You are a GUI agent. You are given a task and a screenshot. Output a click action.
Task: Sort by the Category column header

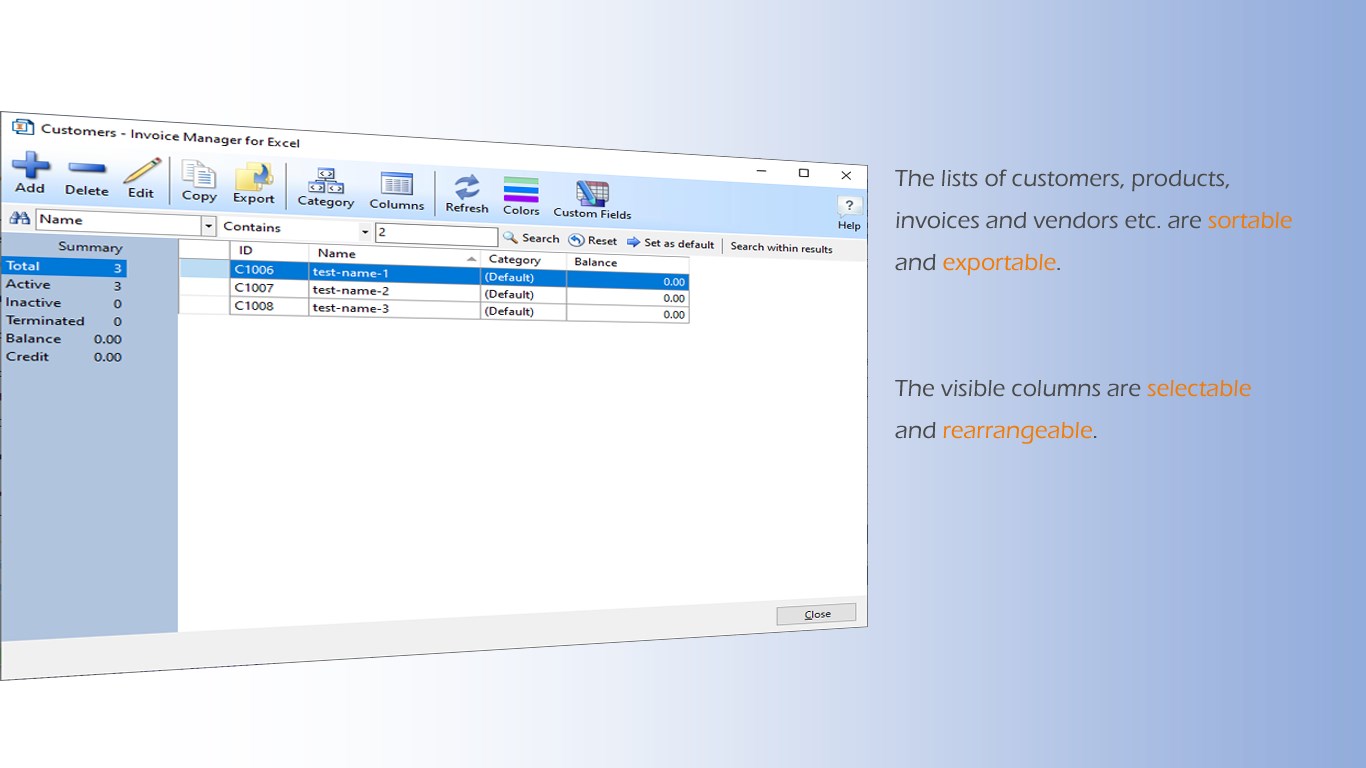click(x=523, y=260)
